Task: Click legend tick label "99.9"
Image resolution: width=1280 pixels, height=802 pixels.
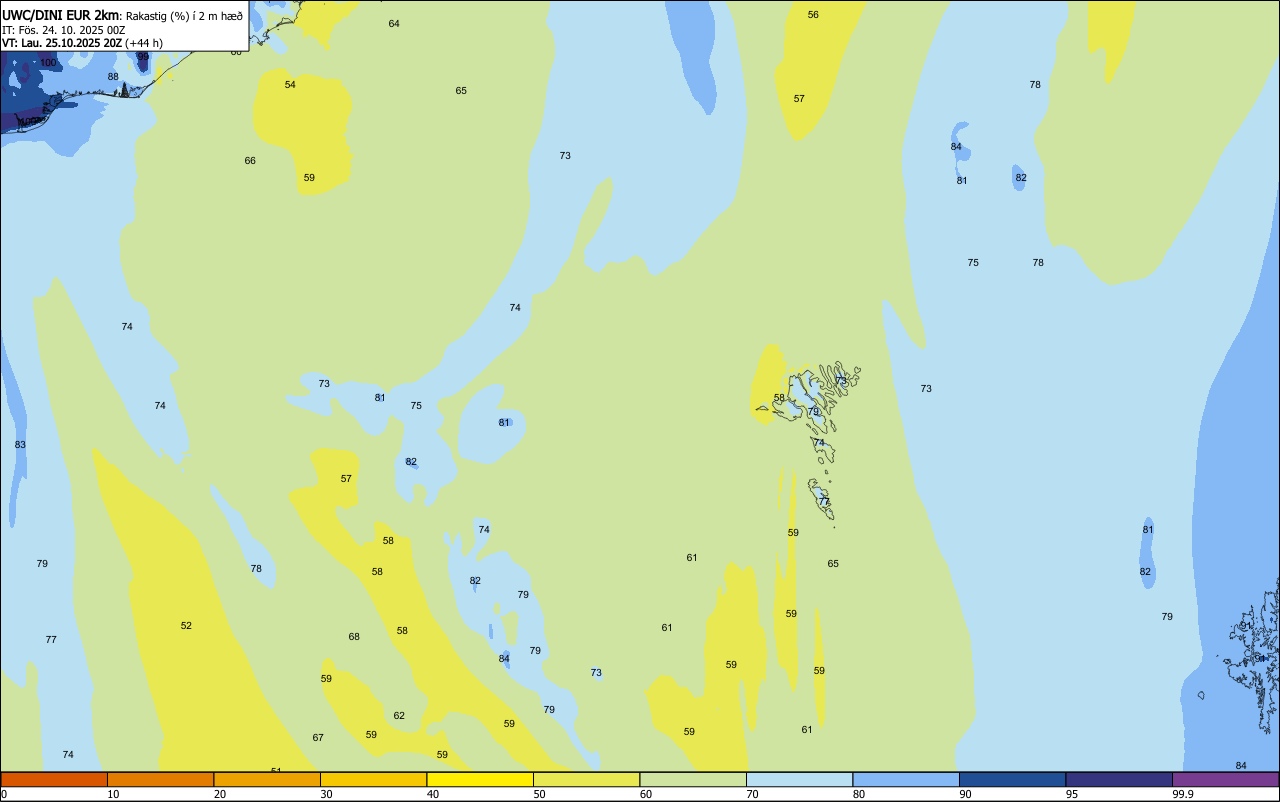Action: [x=1183, y=794]
